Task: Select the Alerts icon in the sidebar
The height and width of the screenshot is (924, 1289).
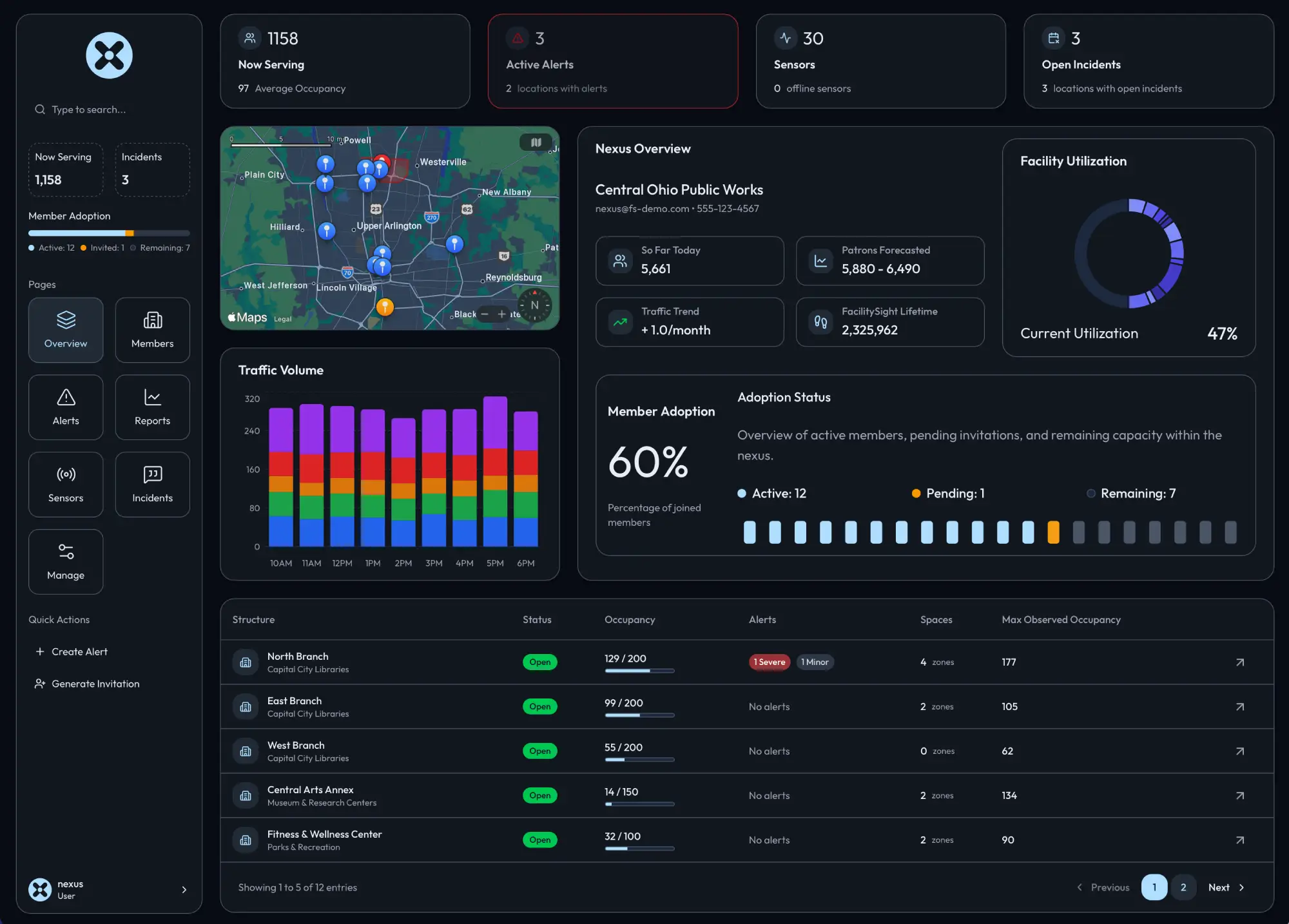Action: click(x=65, y=407)
